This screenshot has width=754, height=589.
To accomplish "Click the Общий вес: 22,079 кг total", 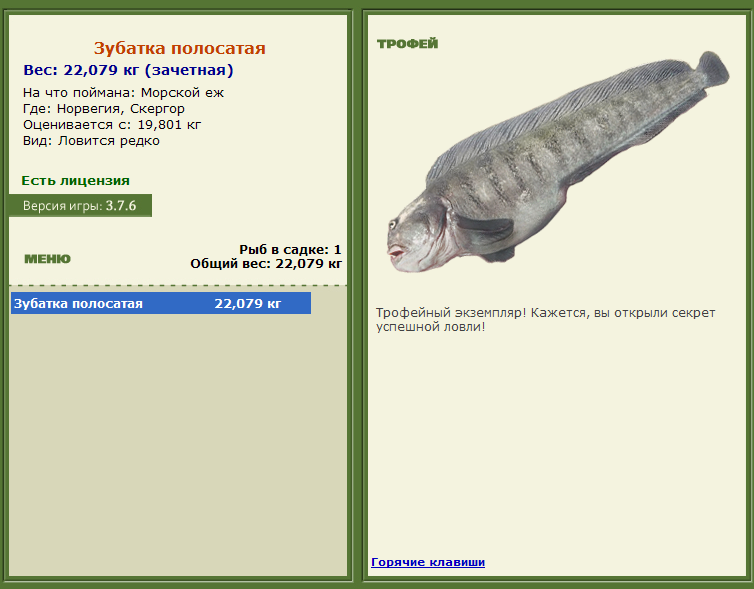I will click(x=266, y=263).
